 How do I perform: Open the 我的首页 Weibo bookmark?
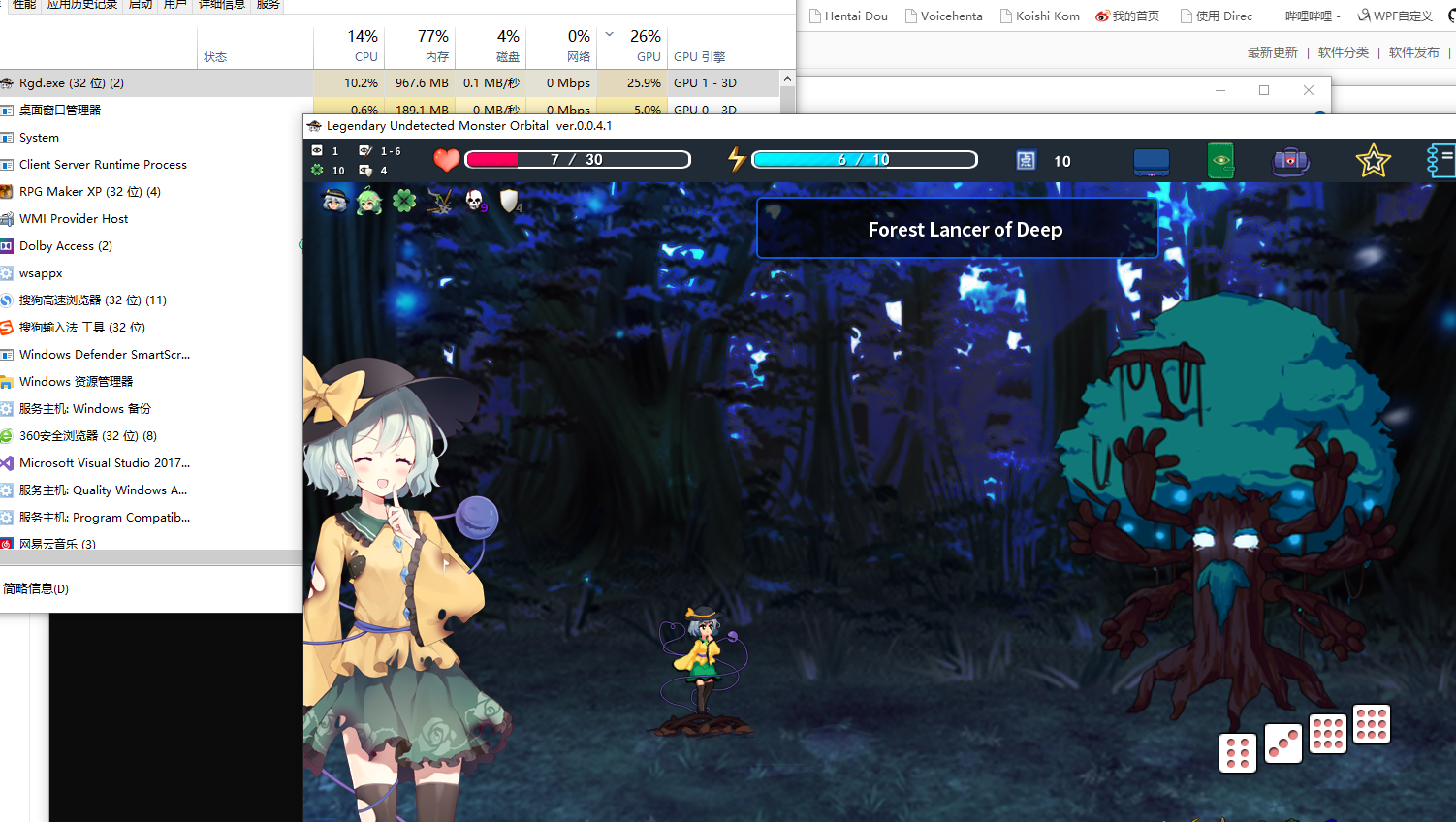point(1127,16)
